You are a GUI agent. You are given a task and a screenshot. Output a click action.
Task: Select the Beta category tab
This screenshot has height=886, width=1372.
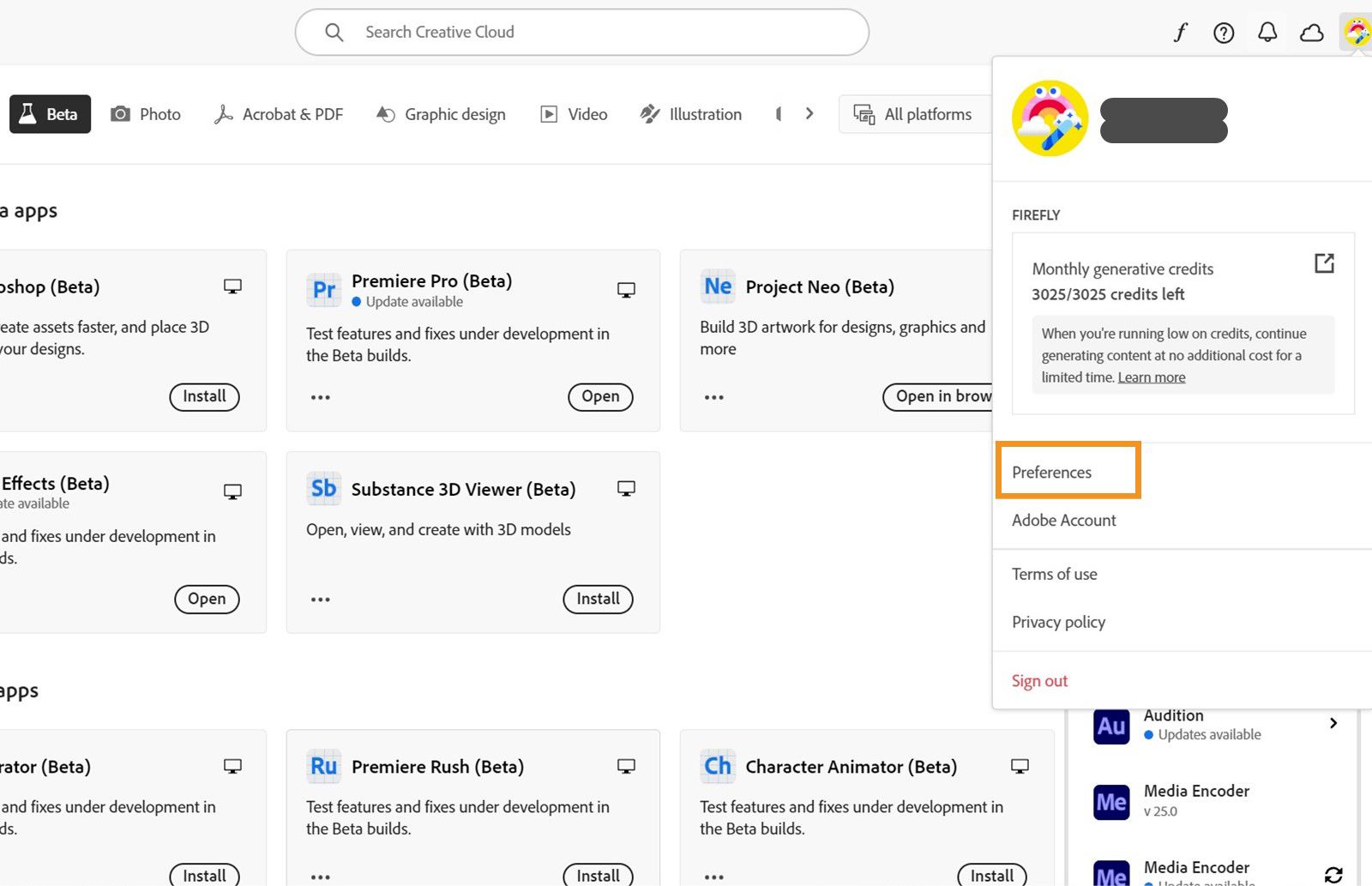click(50, 114)
